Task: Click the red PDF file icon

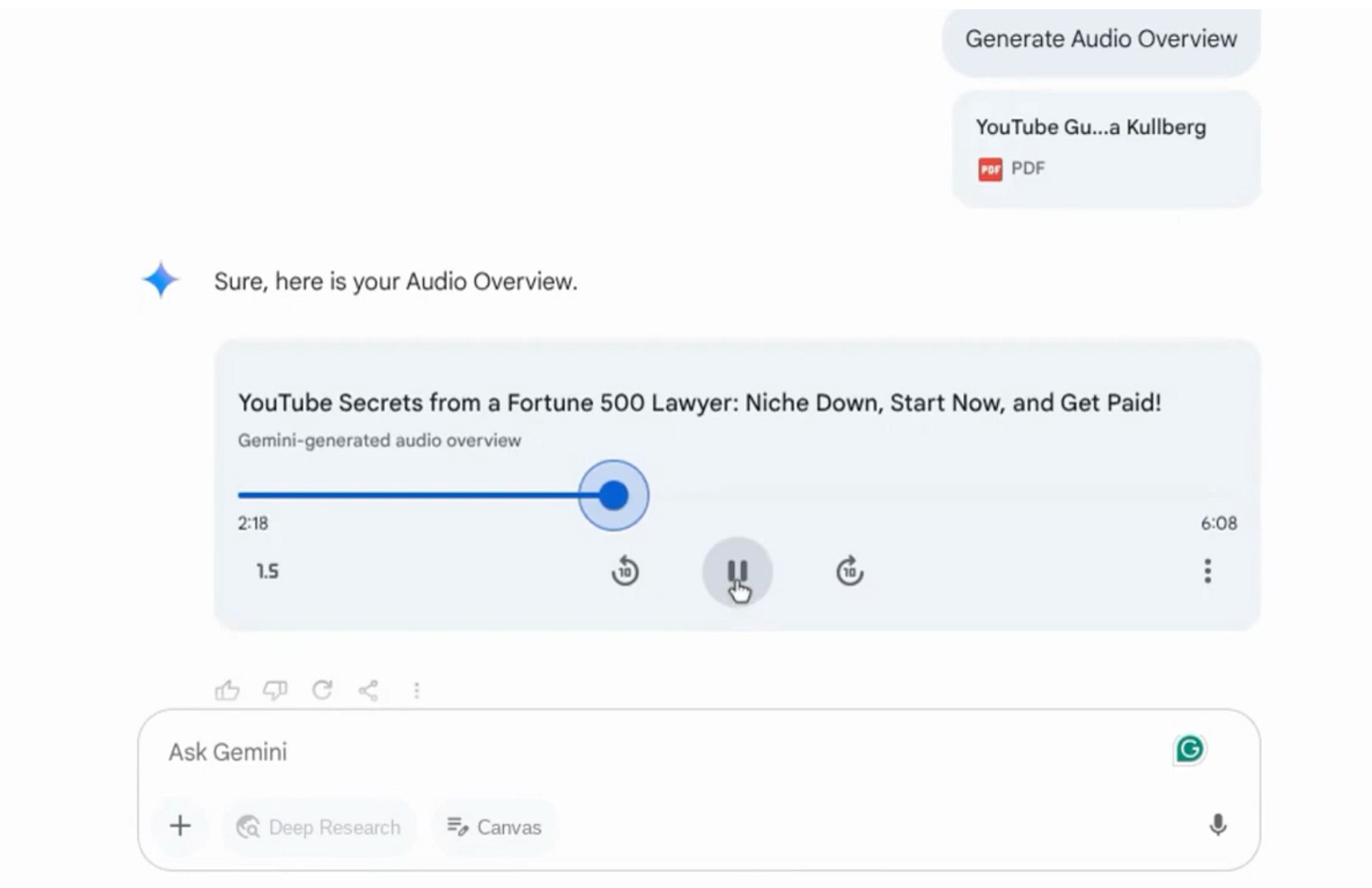Action: [x=990, y=169]
